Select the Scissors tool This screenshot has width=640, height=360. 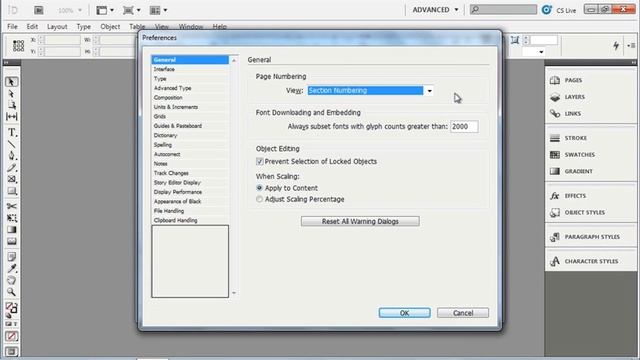coord(11,206)
